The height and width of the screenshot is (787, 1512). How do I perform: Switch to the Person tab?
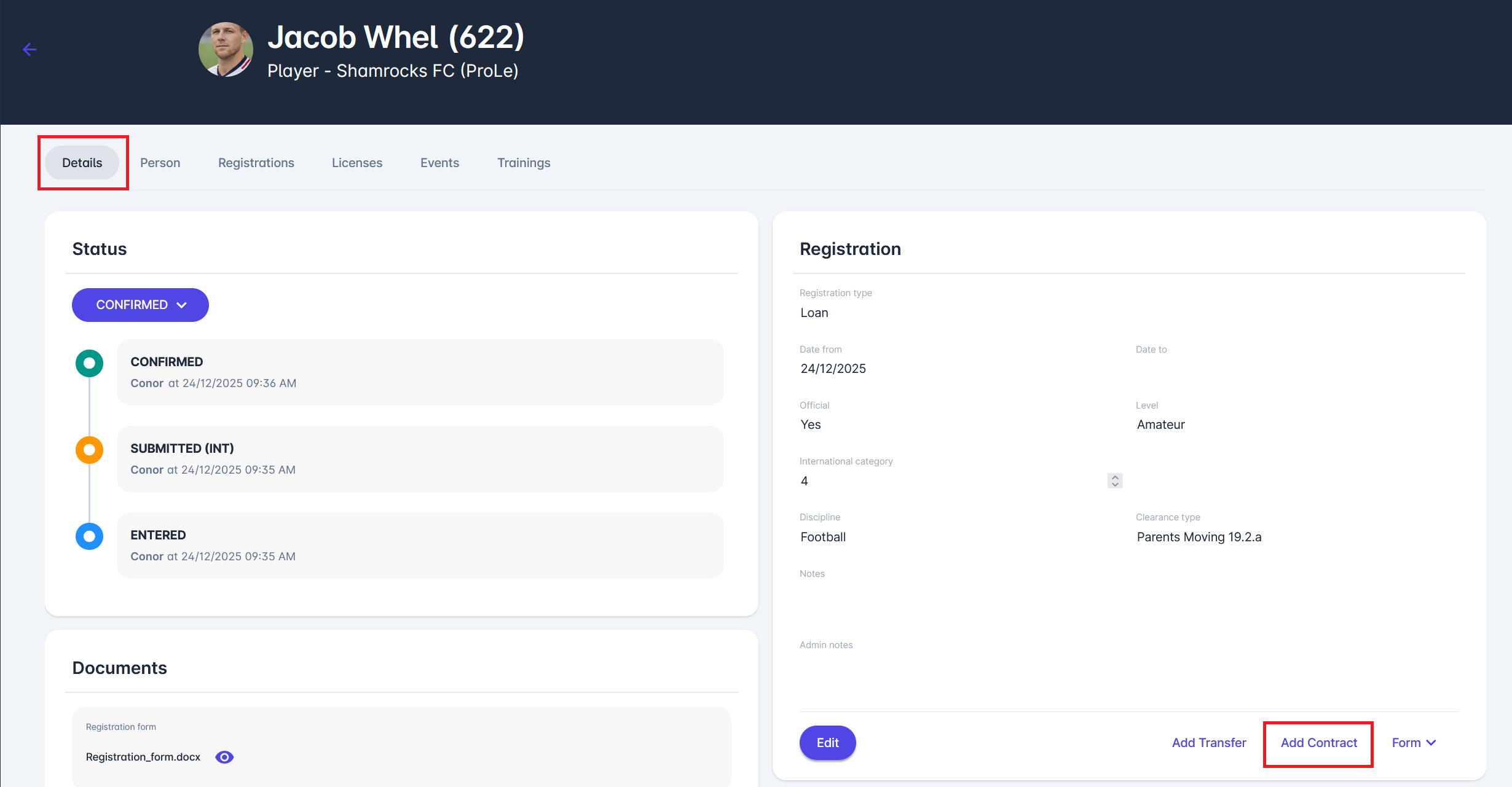click(160, 163)
